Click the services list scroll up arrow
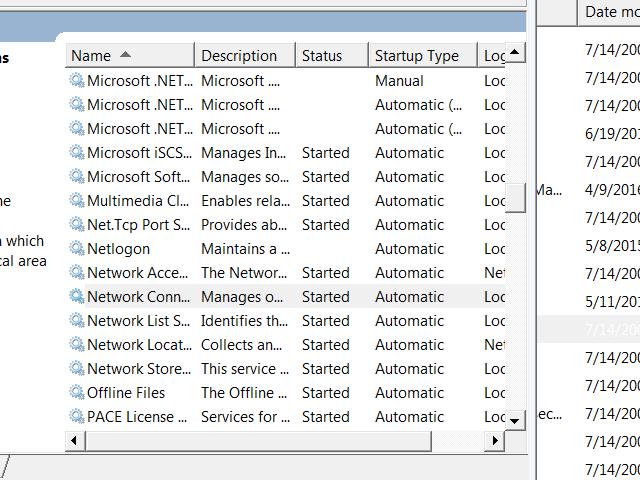The height and width of the screenshot is (480, 640). 515,52
